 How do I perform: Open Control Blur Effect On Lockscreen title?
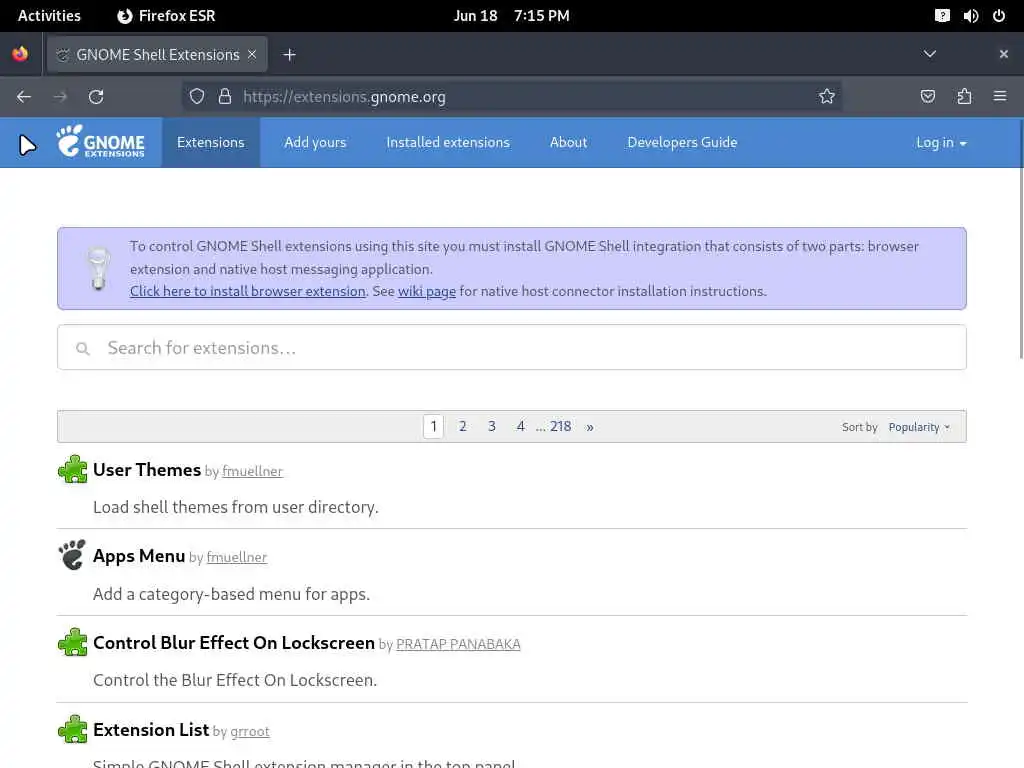[x=234, y=643]
